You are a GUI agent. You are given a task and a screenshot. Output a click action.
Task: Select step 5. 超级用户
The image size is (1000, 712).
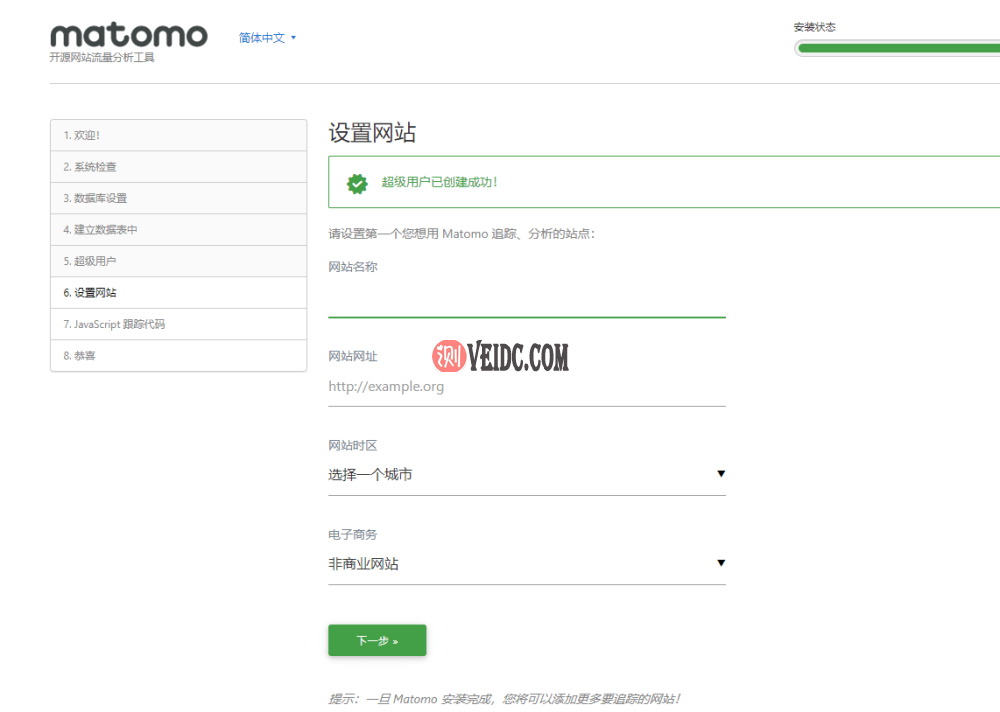[179, 261]
